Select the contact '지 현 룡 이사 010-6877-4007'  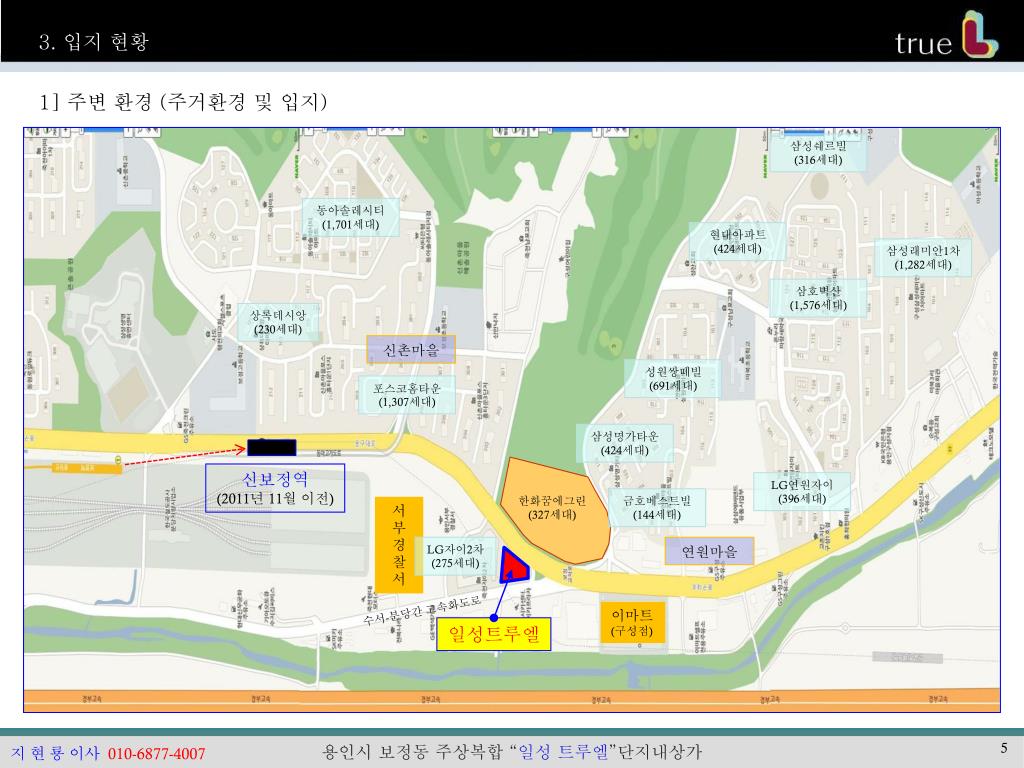[108, 753]
